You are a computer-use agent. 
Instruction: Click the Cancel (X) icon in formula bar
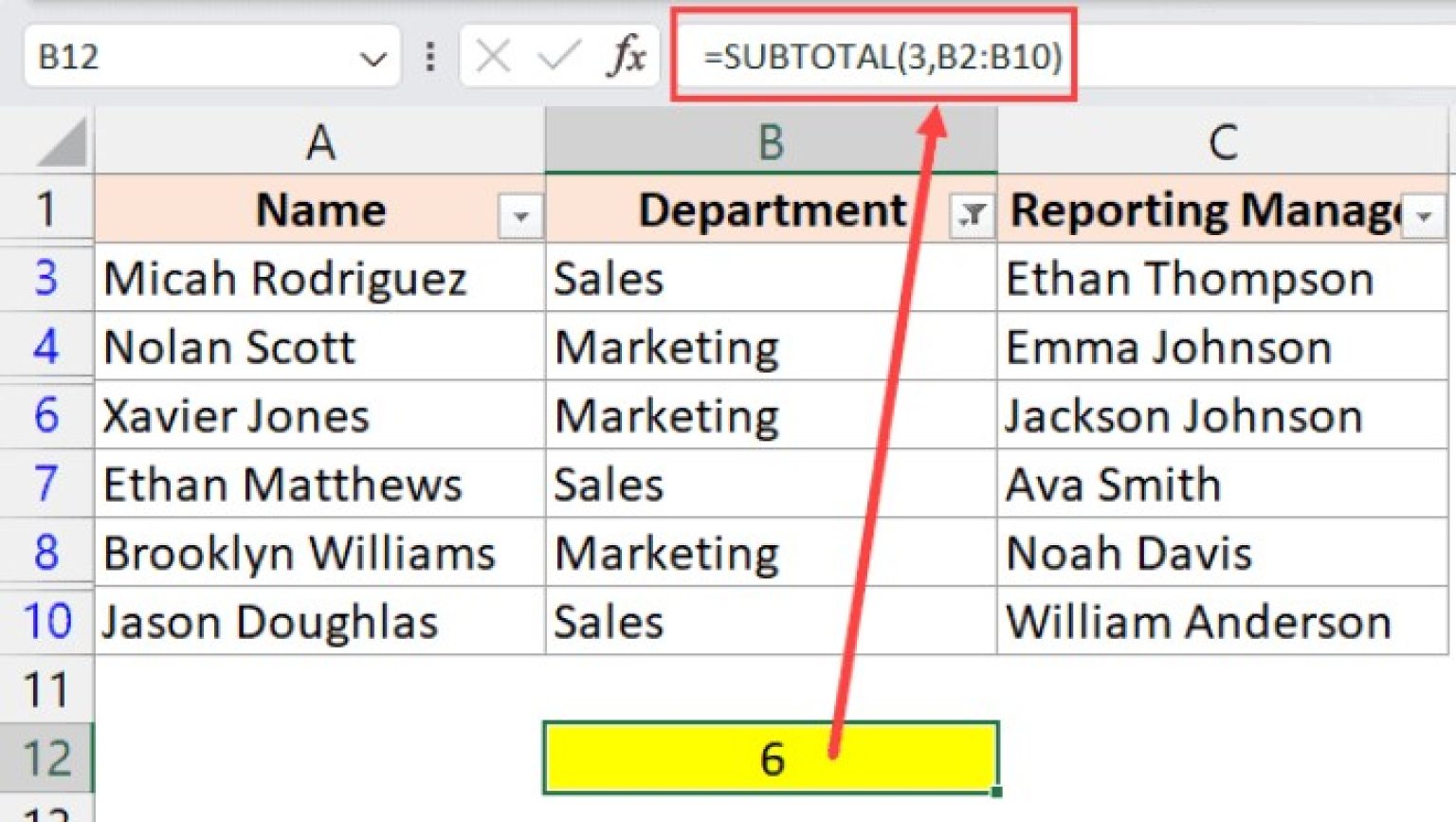click(492, 56)
